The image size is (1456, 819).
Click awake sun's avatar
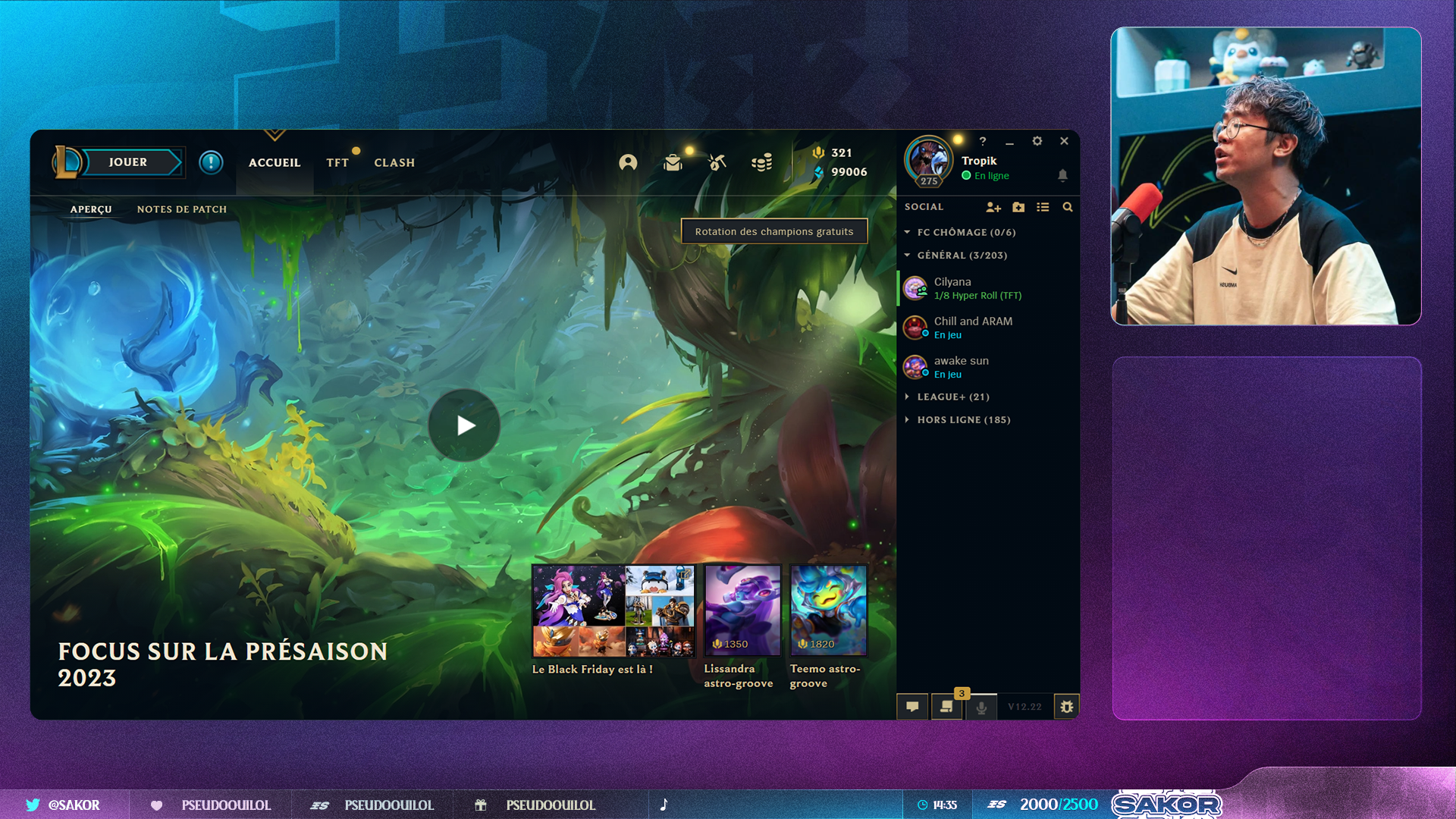[915, 367]
